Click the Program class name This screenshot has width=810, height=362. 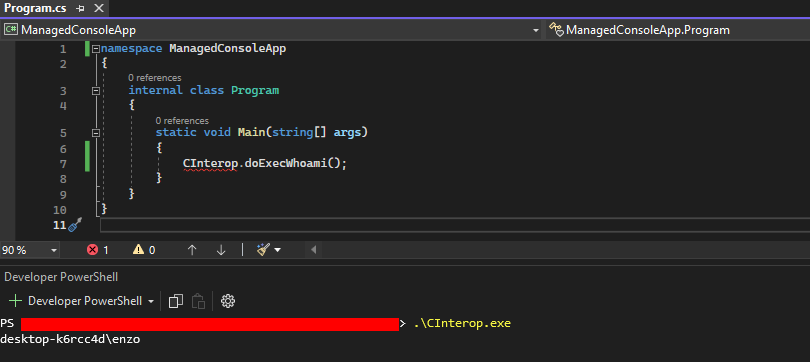coord(255,91)
